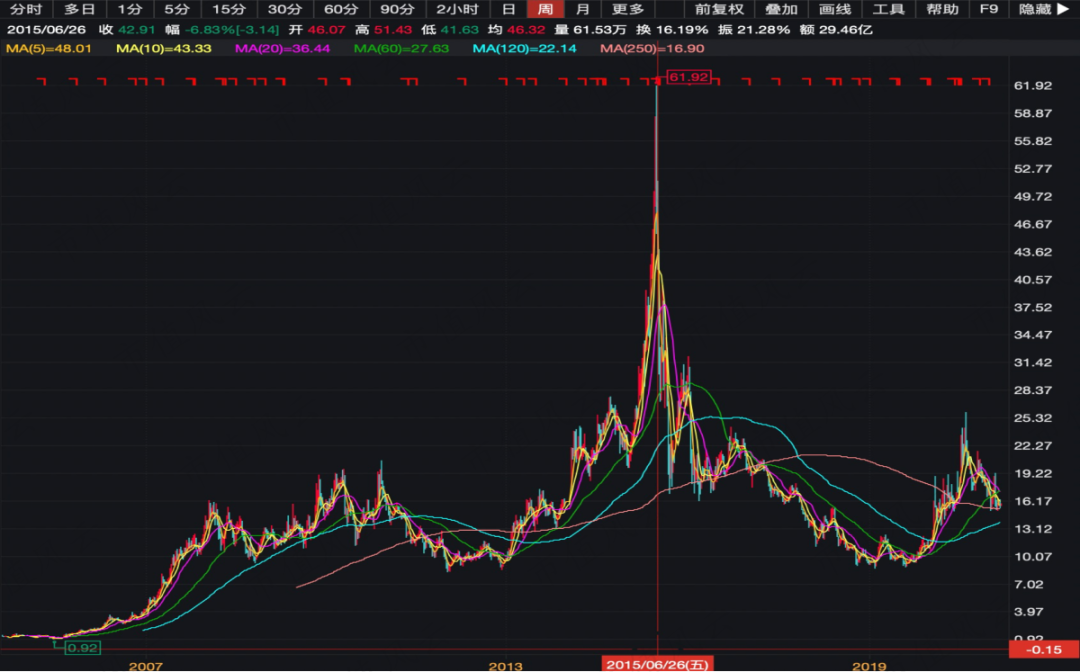This screenshot has height=672, width=1080.
Task: Open the 帮助 help menu
Action: pos(942,9)
